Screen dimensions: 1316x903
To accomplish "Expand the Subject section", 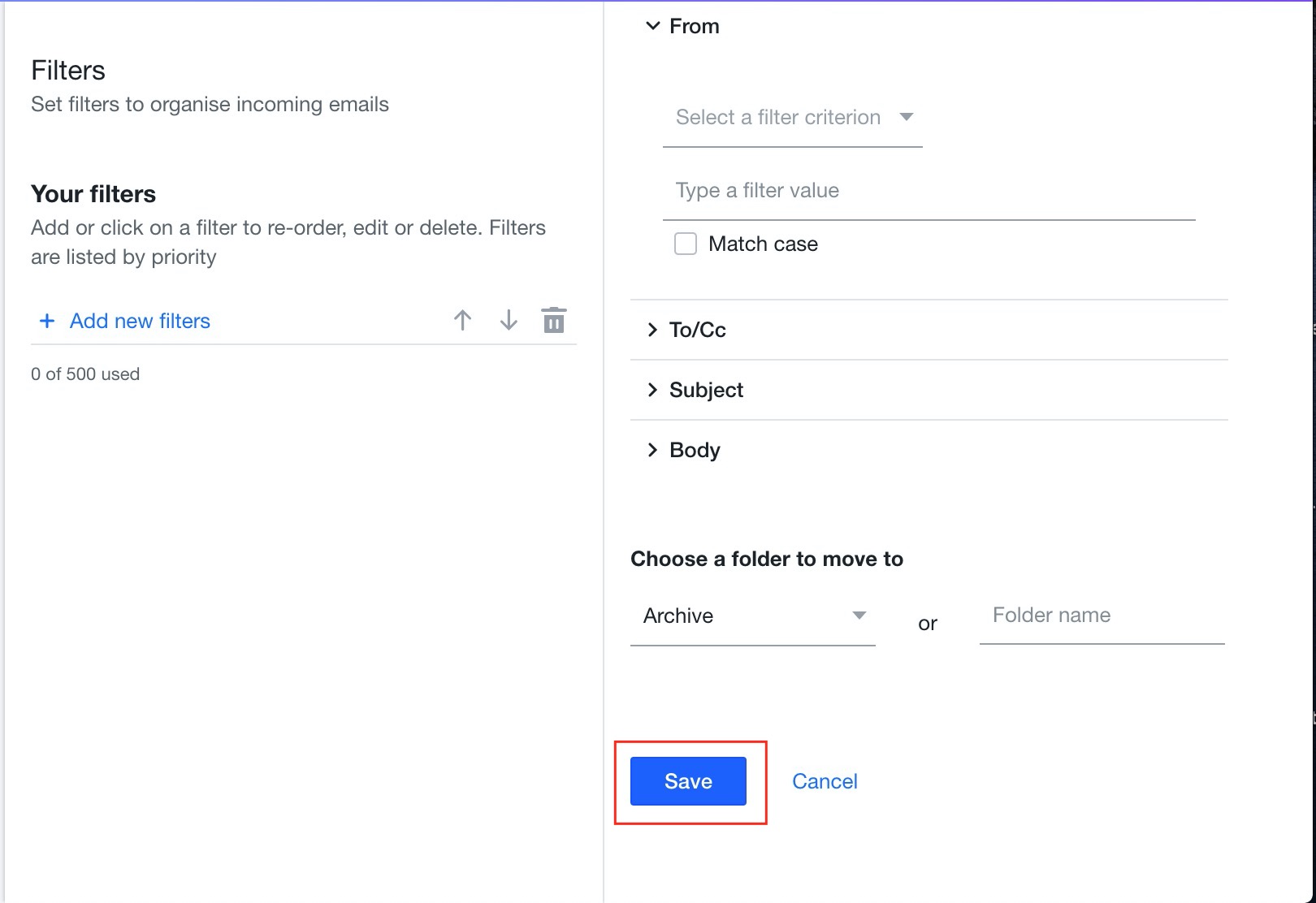I will [929, 390].
